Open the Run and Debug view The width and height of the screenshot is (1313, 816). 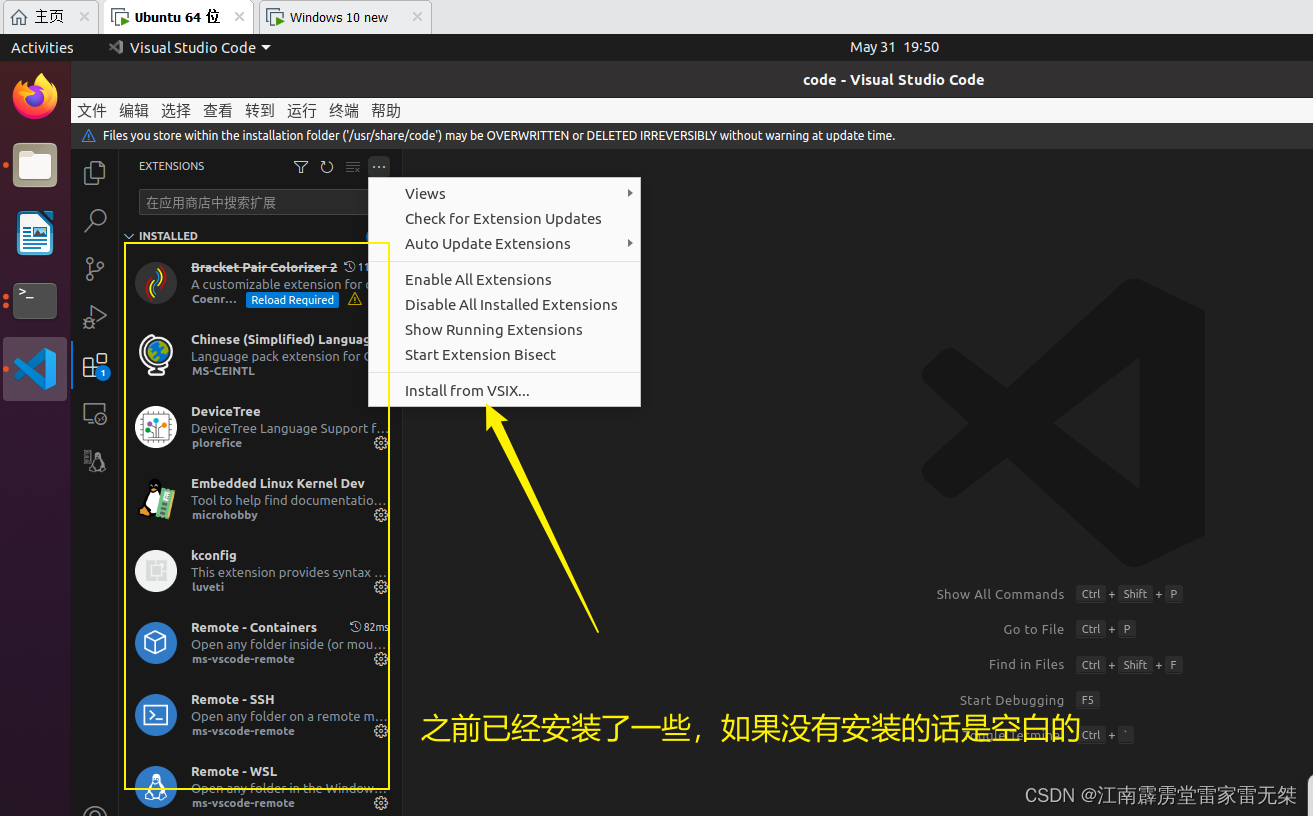pos(95,317)
